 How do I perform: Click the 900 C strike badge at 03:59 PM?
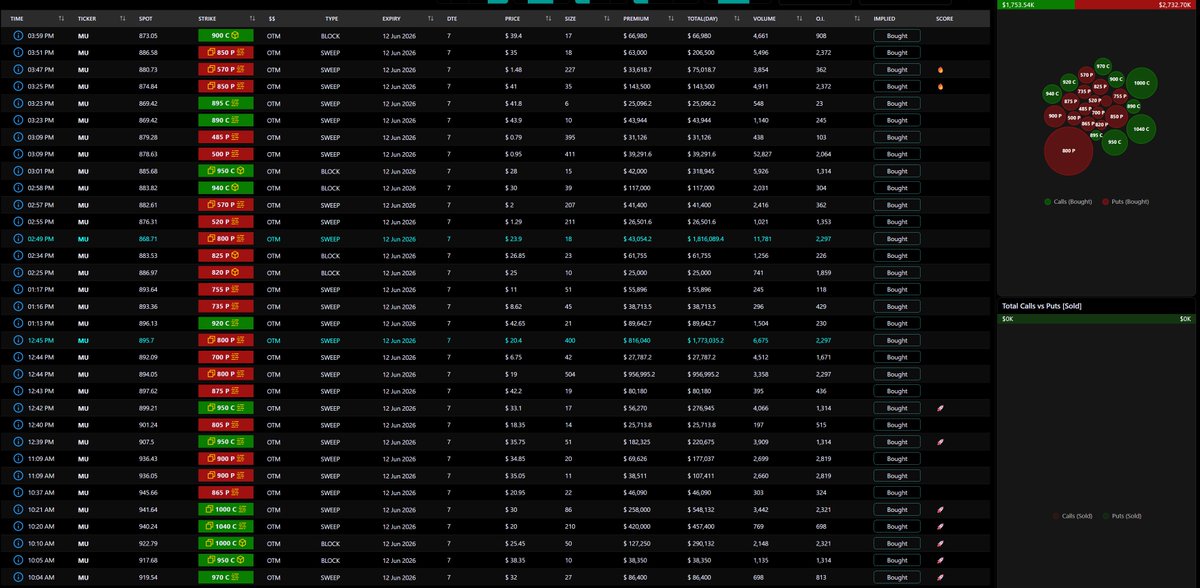pos(225,35)
